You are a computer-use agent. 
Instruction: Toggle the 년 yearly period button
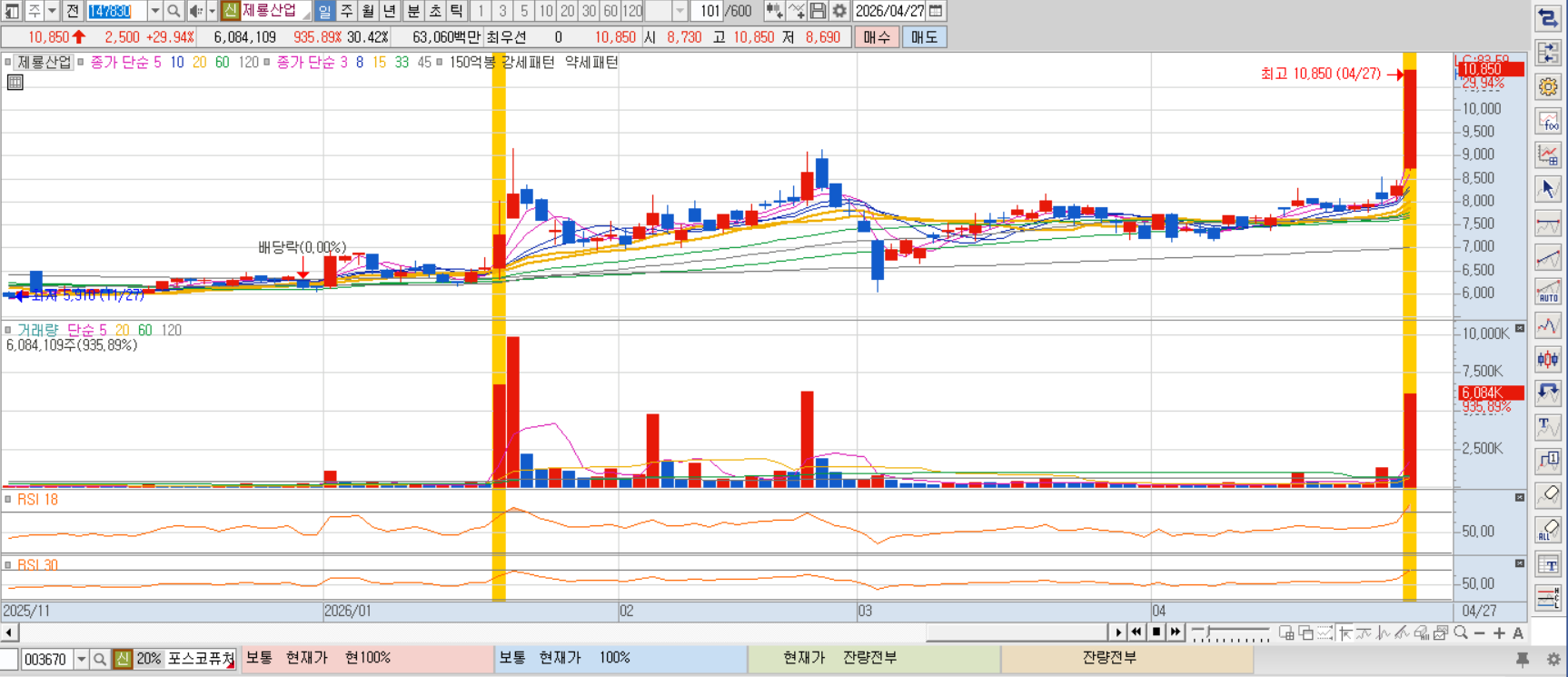point(390,11)
